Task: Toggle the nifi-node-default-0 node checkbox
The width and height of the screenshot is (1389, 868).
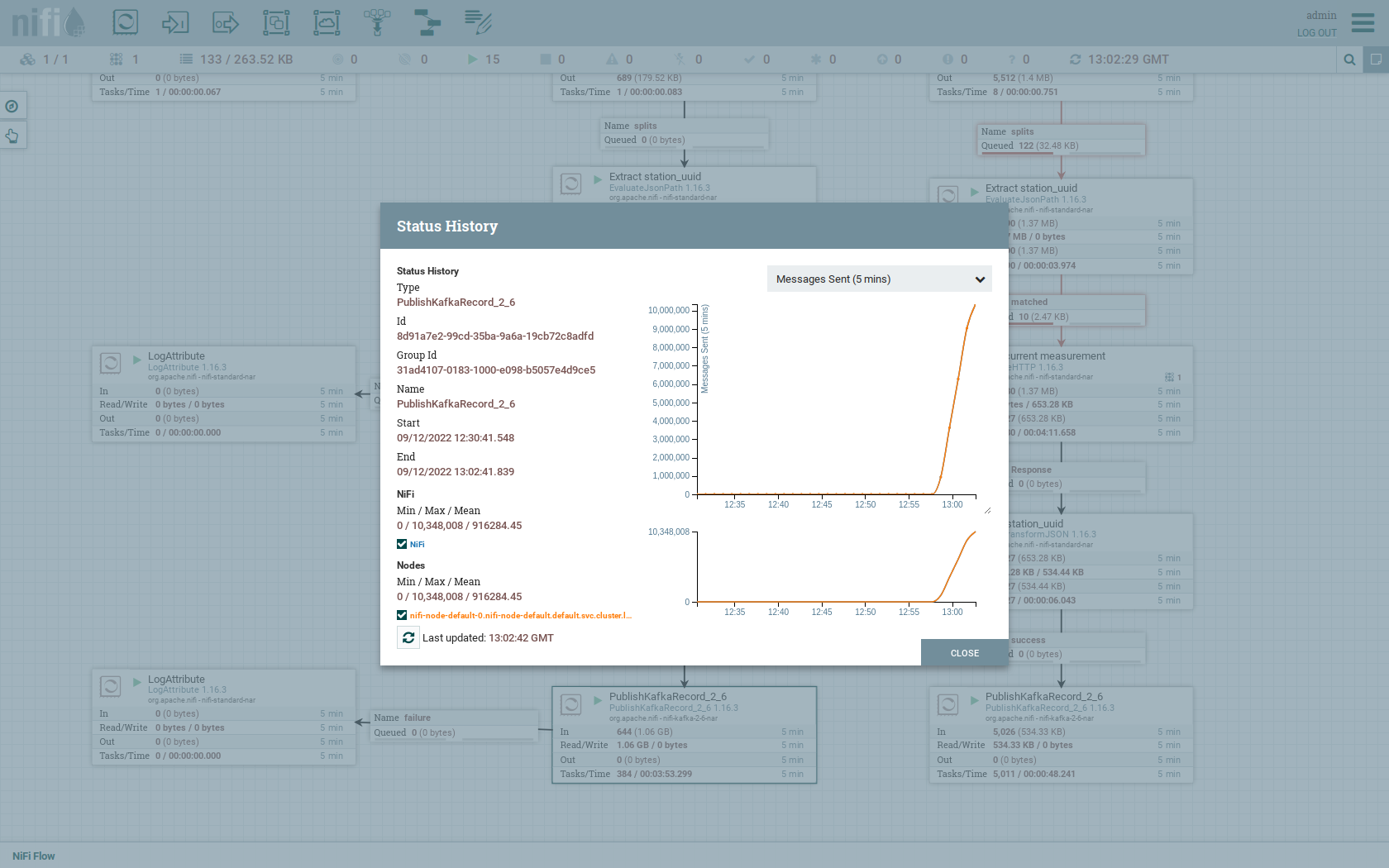Action: (x=402, y=615)
